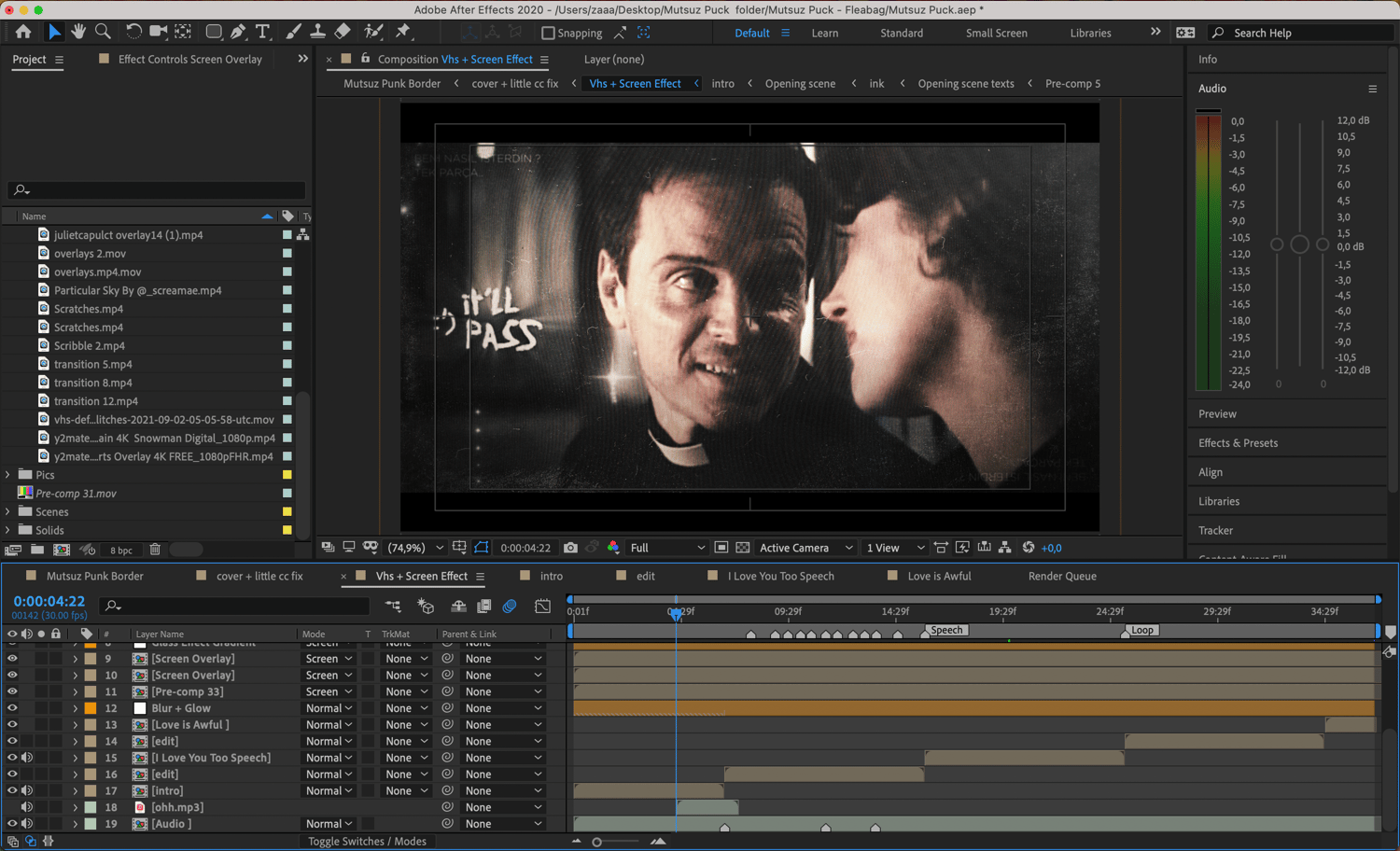Screen dimensions: 1400x851
Task: Click the Reset Exposure icon
Action: (x=1029, y=548)
